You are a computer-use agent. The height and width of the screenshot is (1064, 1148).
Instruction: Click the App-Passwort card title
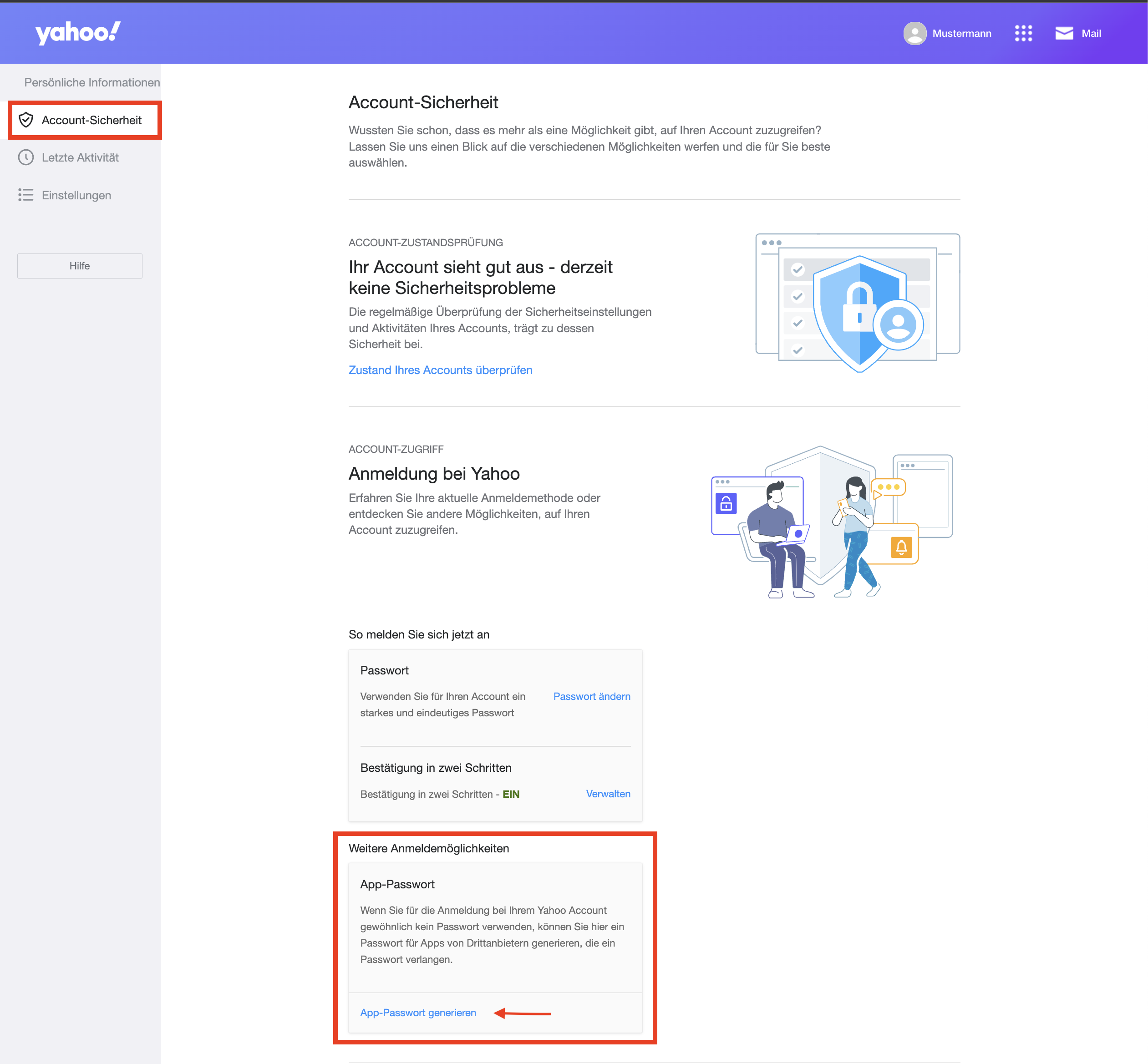coord(397,884)
